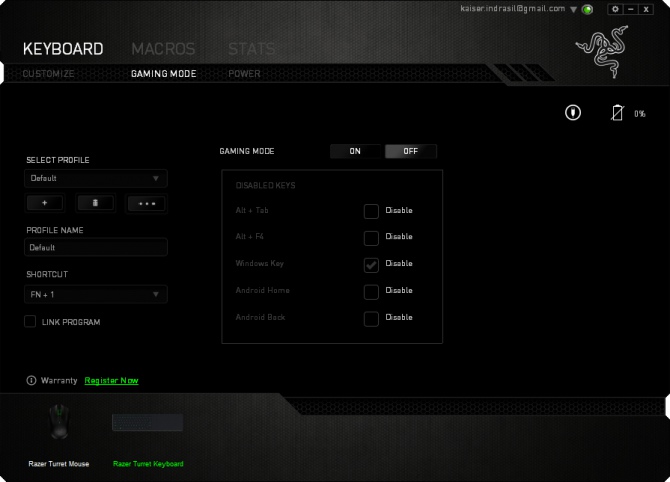The height and width of the screenshot is (482, 670).
Task: Click the Razer snake logo
Action: point(601,52)
